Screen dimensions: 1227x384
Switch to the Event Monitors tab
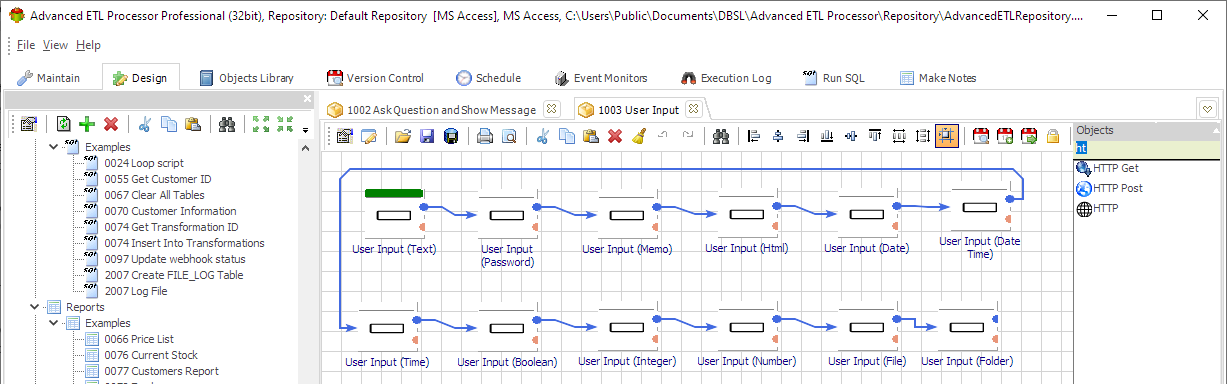pos(600,78)
